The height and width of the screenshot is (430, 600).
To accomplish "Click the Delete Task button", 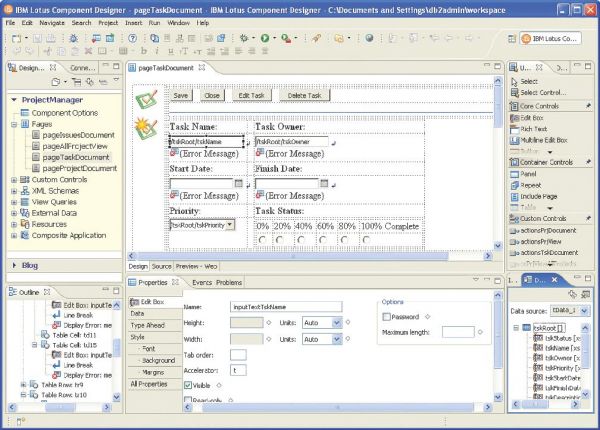I will pos(305,95).
